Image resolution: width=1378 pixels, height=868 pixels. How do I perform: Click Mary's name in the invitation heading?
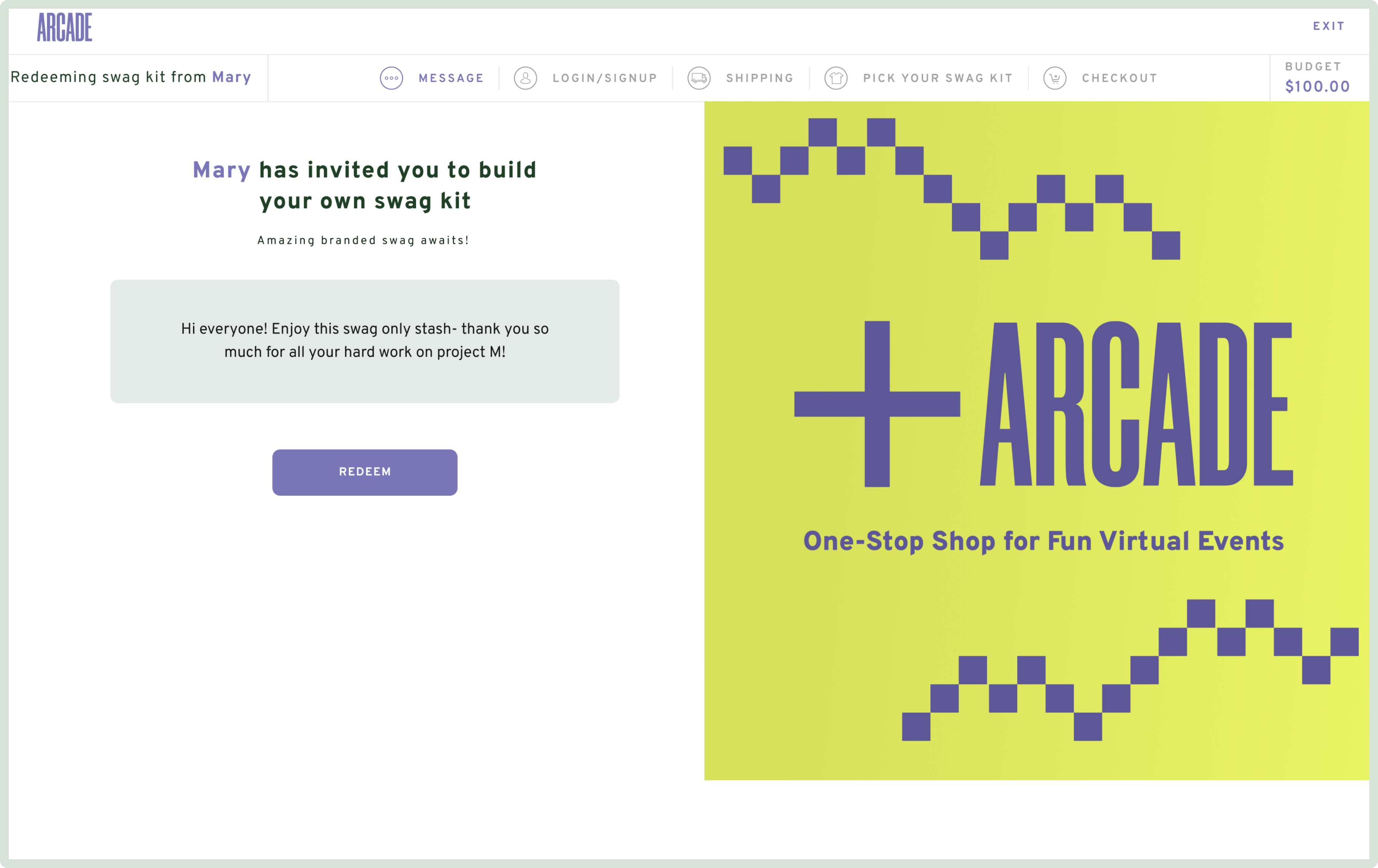point(222,171)
